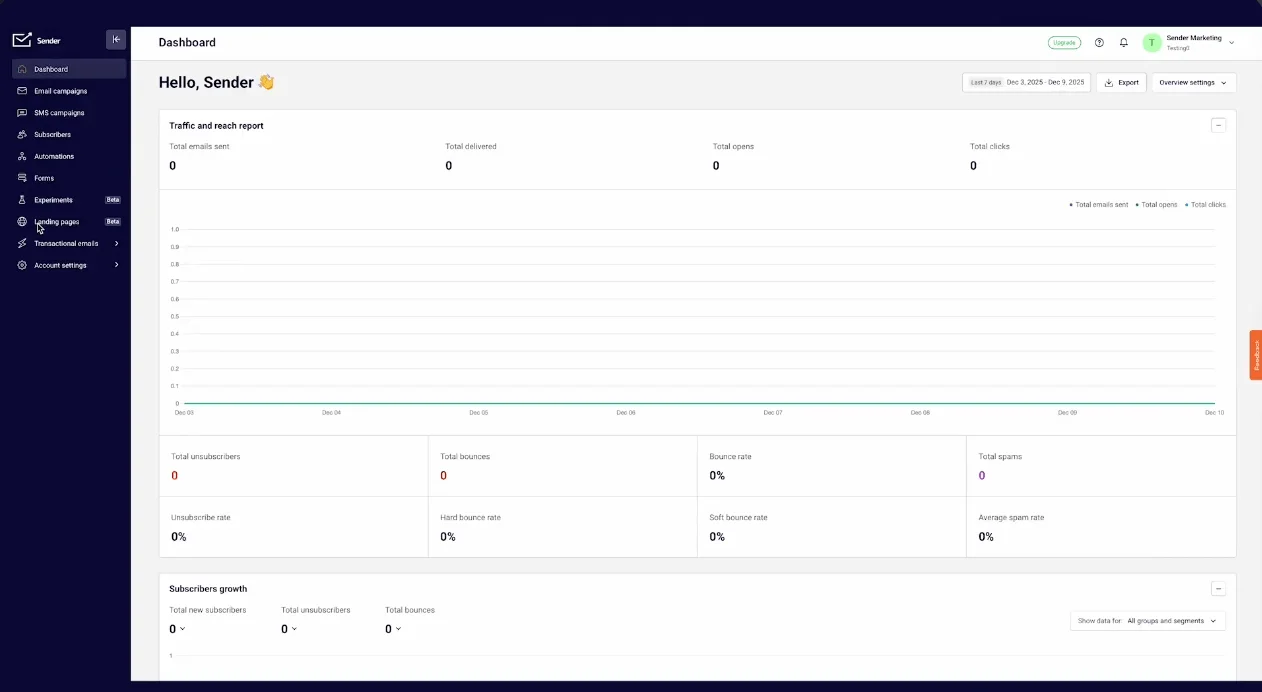Toggle the Total clicks chart legend
1262x692 pixels.
click(x=1206, y=205)
